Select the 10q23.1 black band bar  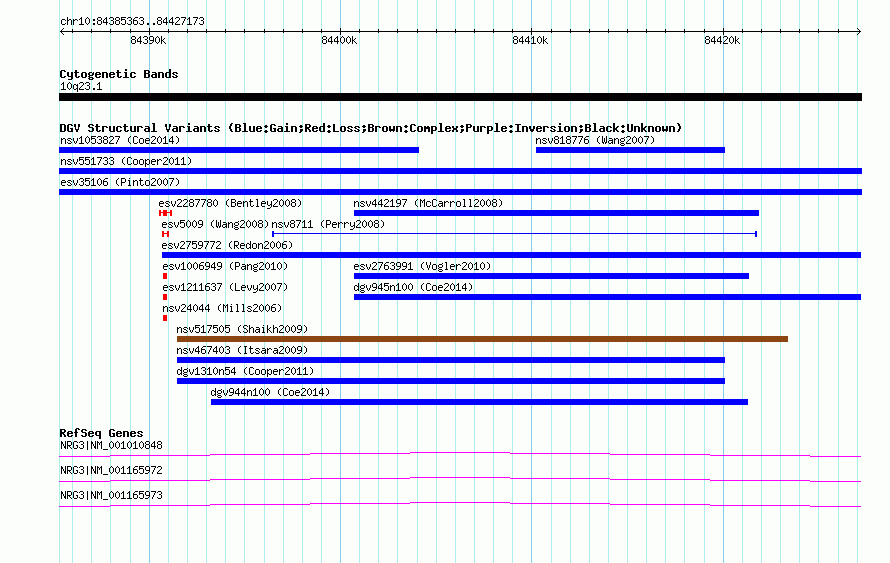tap(460, 97)
